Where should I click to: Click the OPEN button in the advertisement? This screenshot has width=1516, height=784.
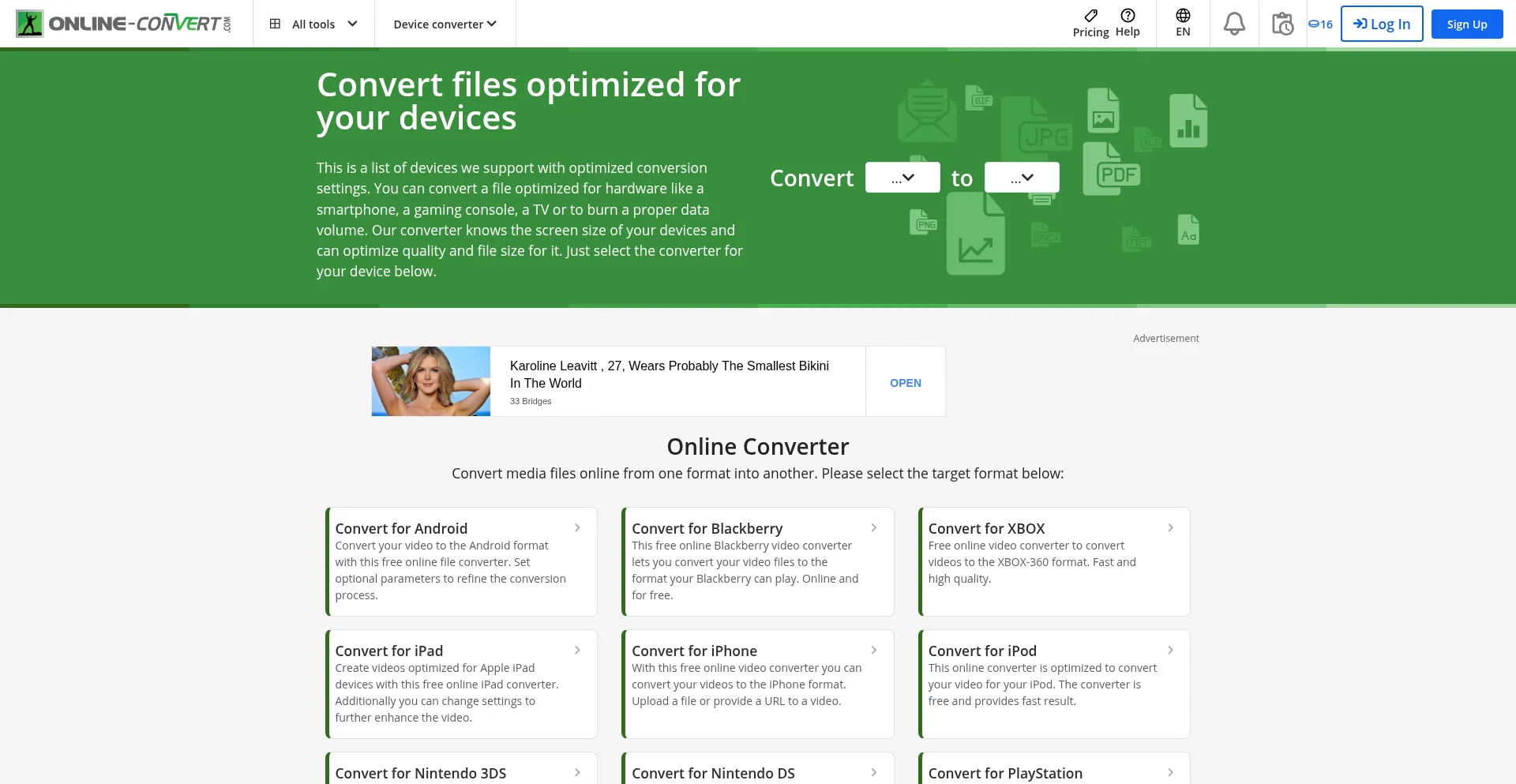905,383
